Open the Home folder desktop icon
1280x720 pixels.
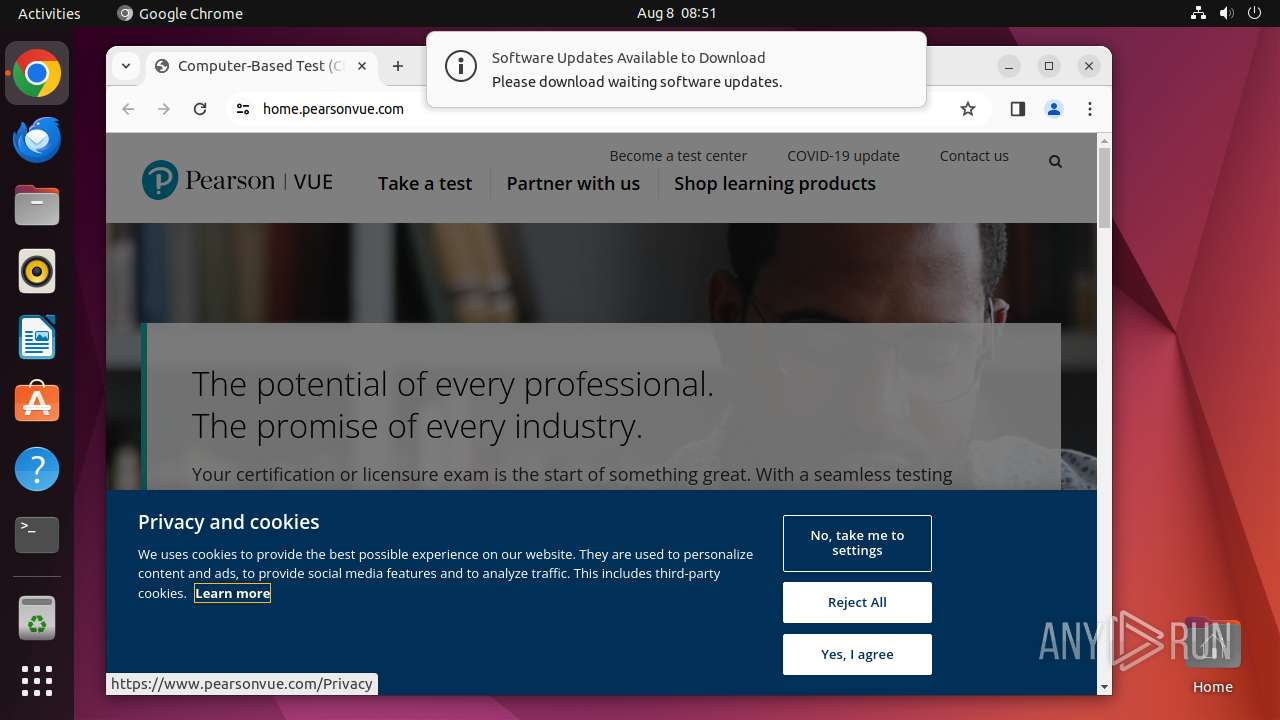click(1212, 656)
